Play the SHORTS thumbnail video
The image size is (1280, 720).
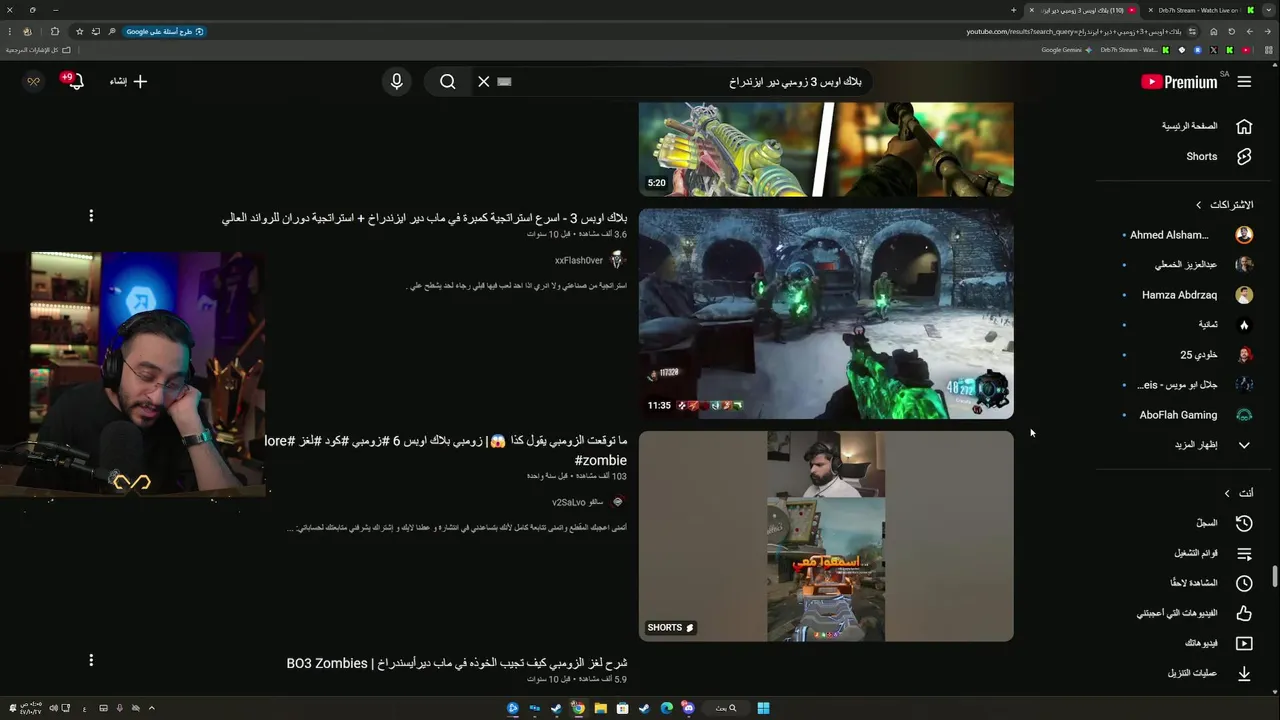[826, 536]
